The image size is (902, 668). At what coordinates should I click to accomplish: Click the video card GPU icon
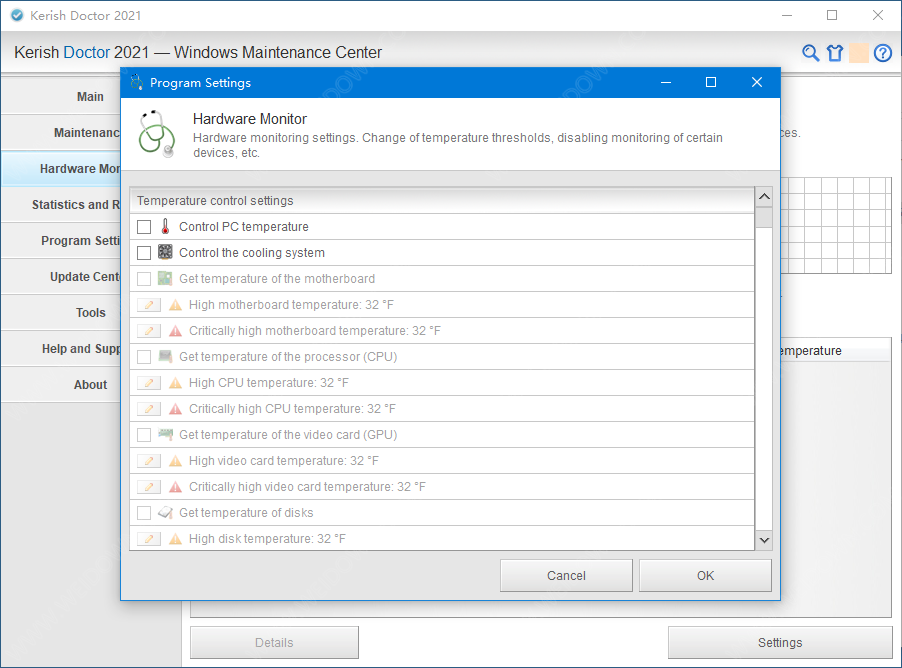click(165, 434)
